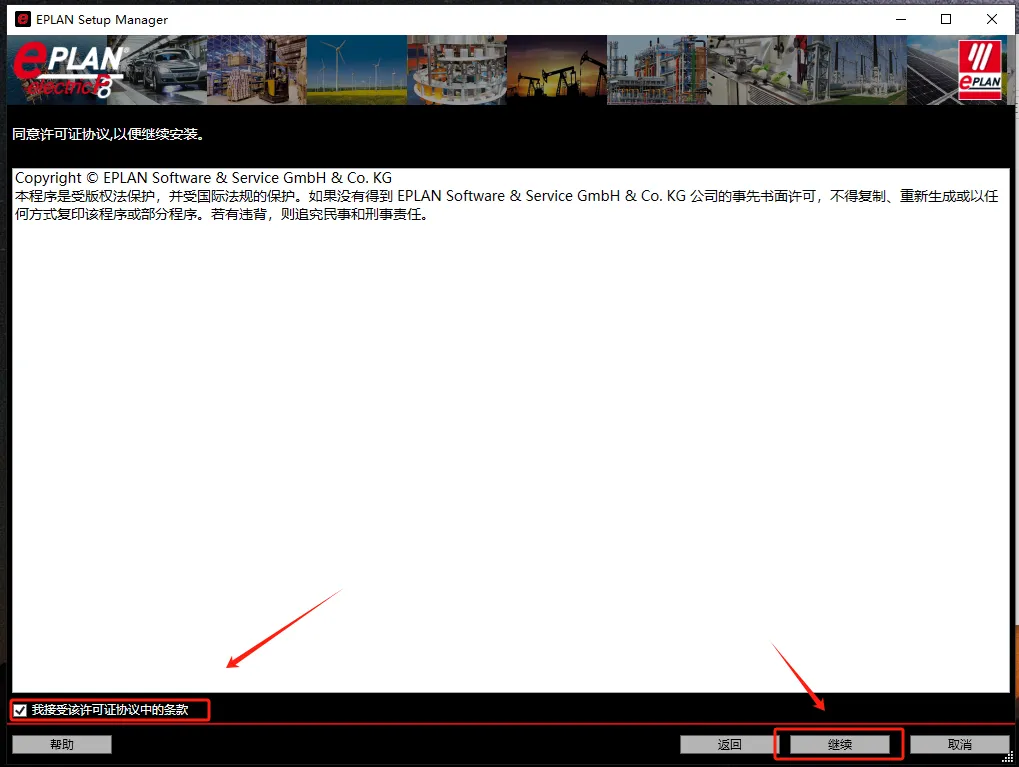Click inside the license agreement text box
The width and height of the screenshot is (1019, 767).
(x=510, y=430)
